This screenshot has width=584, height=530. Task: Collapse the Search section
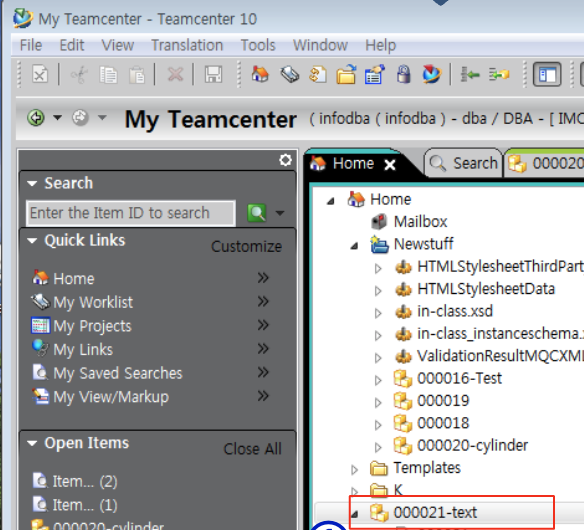click(32, 183)
